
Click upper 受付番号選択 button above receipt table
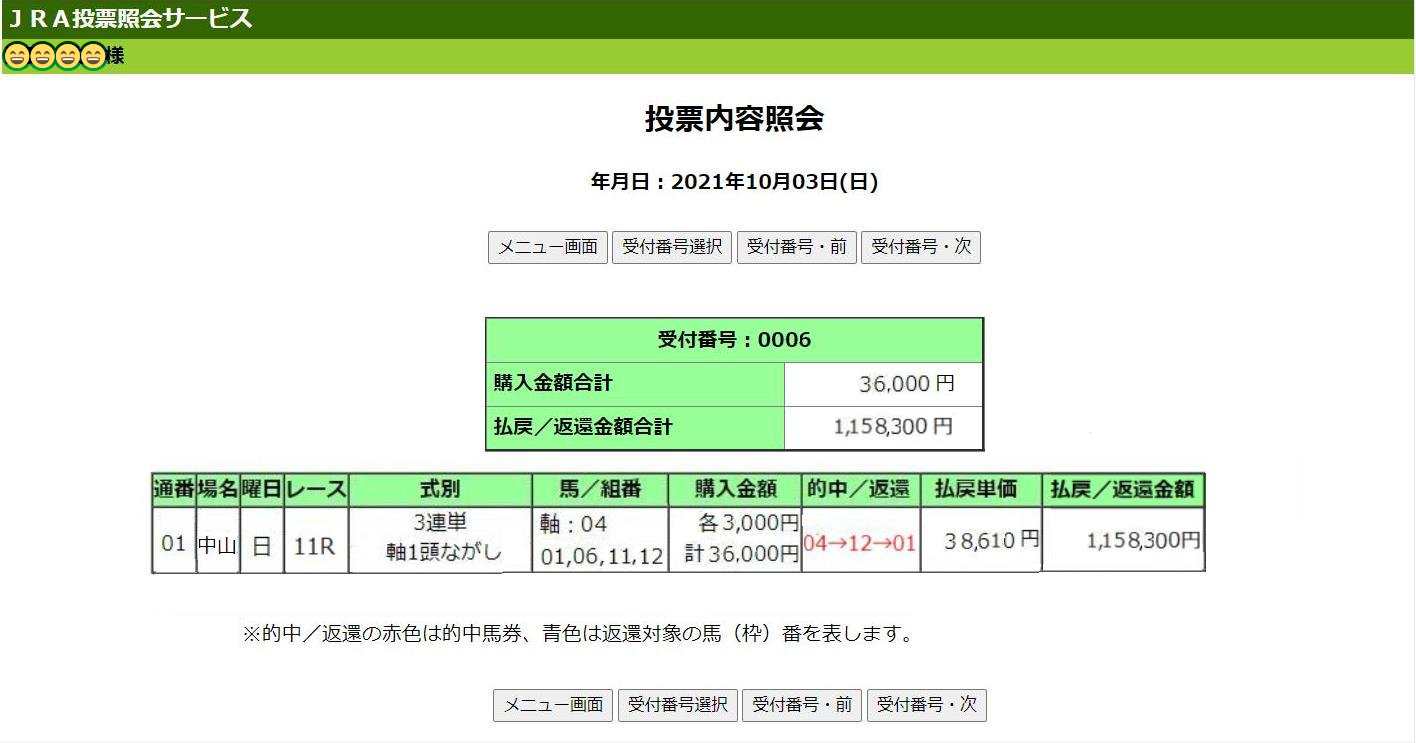pyautogui.click(x=672, y=247)
